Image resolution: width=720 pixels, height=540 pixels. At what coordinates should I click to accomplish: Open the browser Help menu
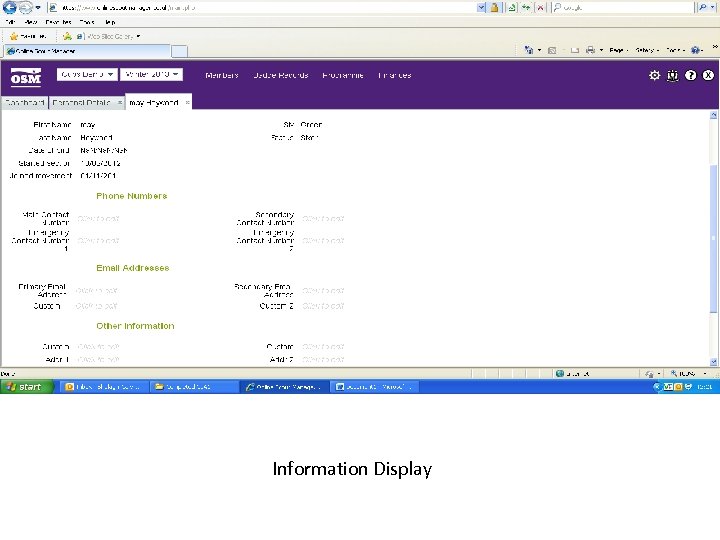point(110,22)
